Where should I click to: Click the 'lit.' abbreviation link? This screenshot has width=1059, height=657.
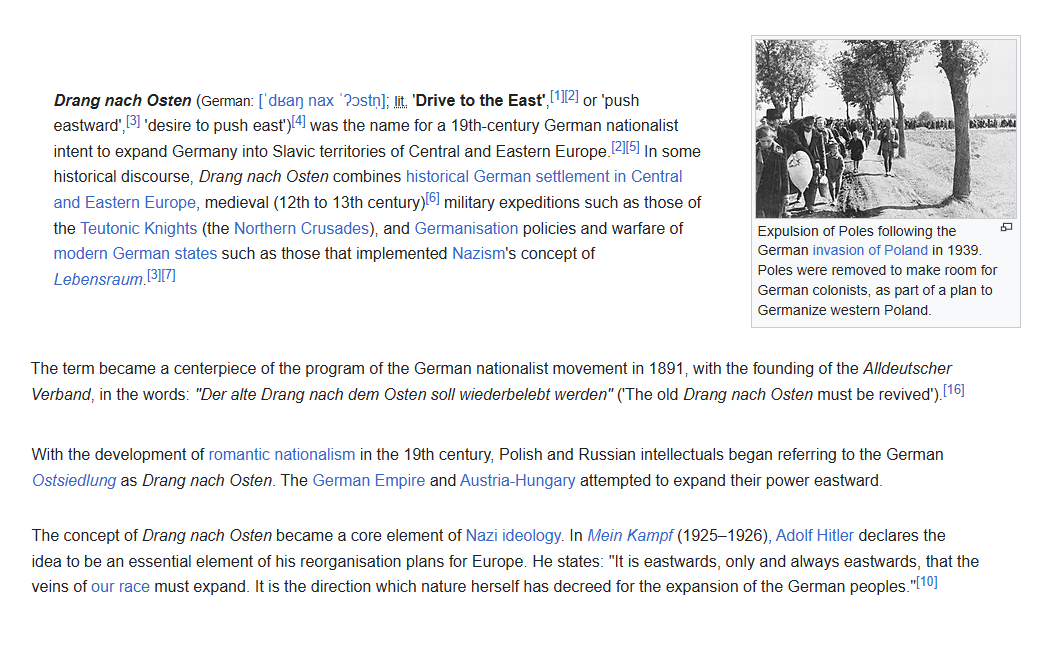pyautogui.click(x=400, y=101)
